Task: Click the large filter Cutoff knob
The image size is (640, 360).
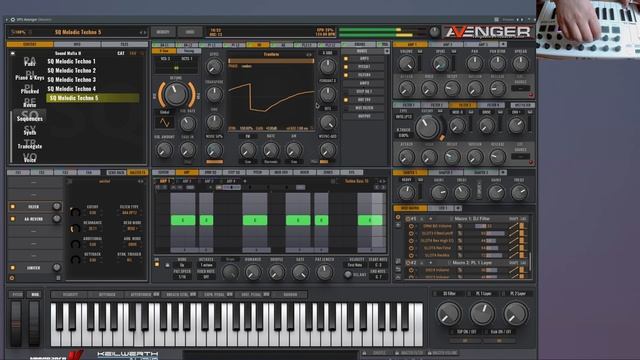Action: (x=427, y=127)
